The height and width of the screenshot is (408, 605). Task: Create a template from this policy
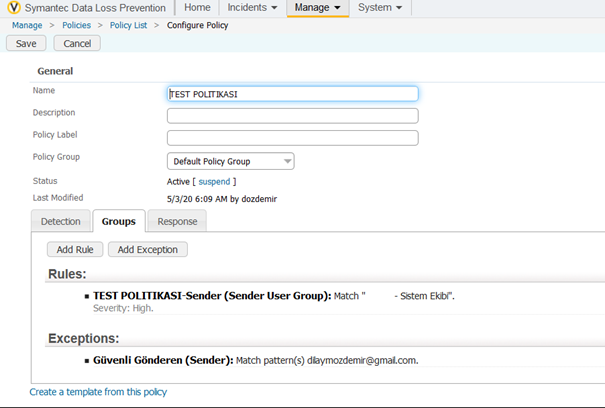(x=98, y=392)
